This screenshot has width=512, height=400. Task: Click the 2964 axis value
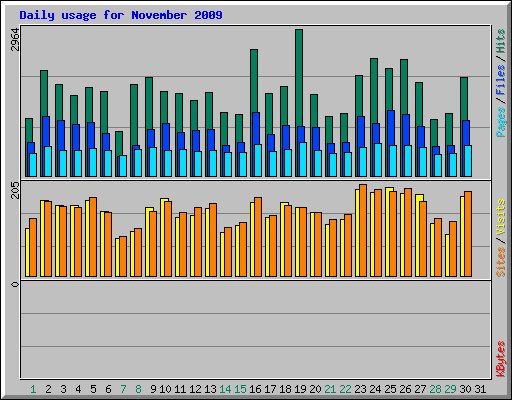coord(15,39)
